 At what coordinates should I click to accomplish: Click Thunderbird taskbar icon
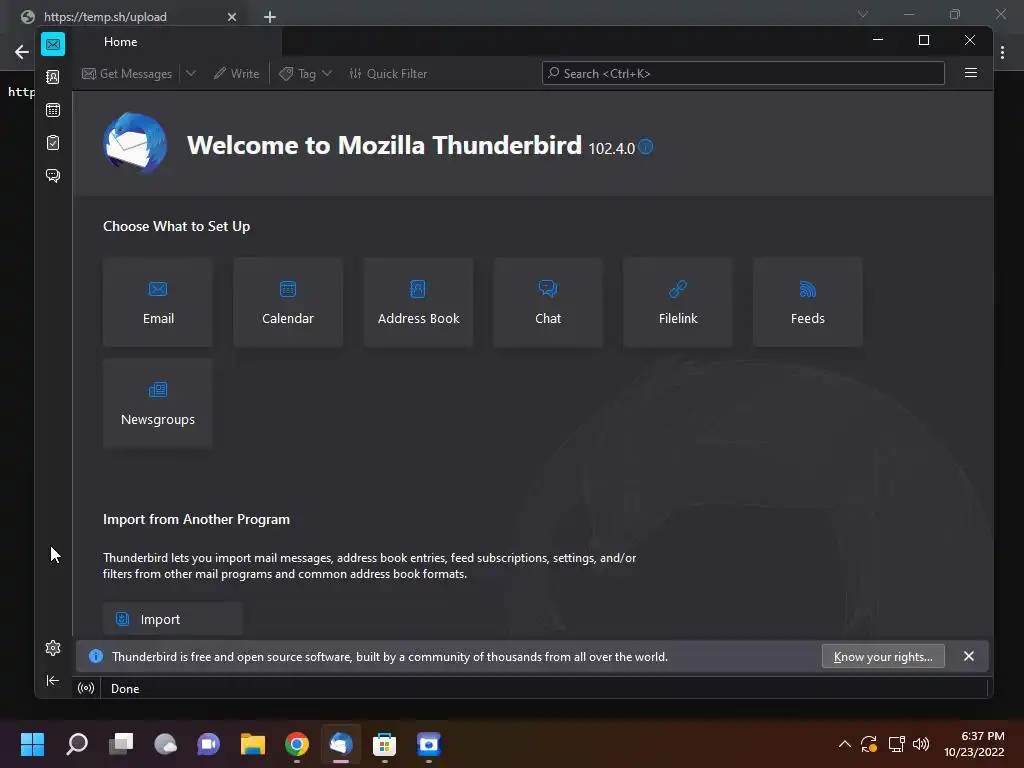(x=340, y=744)
